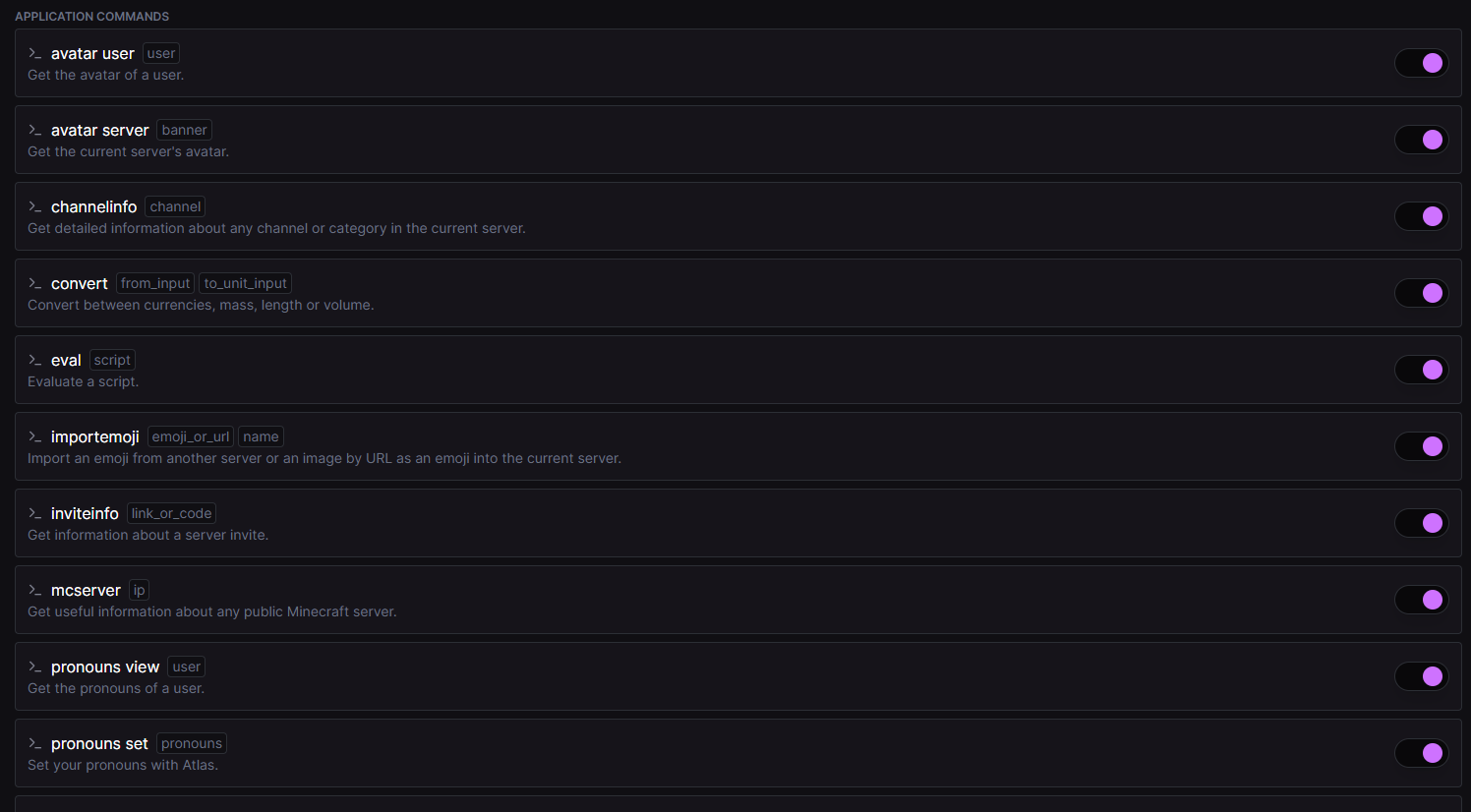Disable the pronouns view command switch
1471x812 pixels.
pyautogui.click(x=1421, y=676)
